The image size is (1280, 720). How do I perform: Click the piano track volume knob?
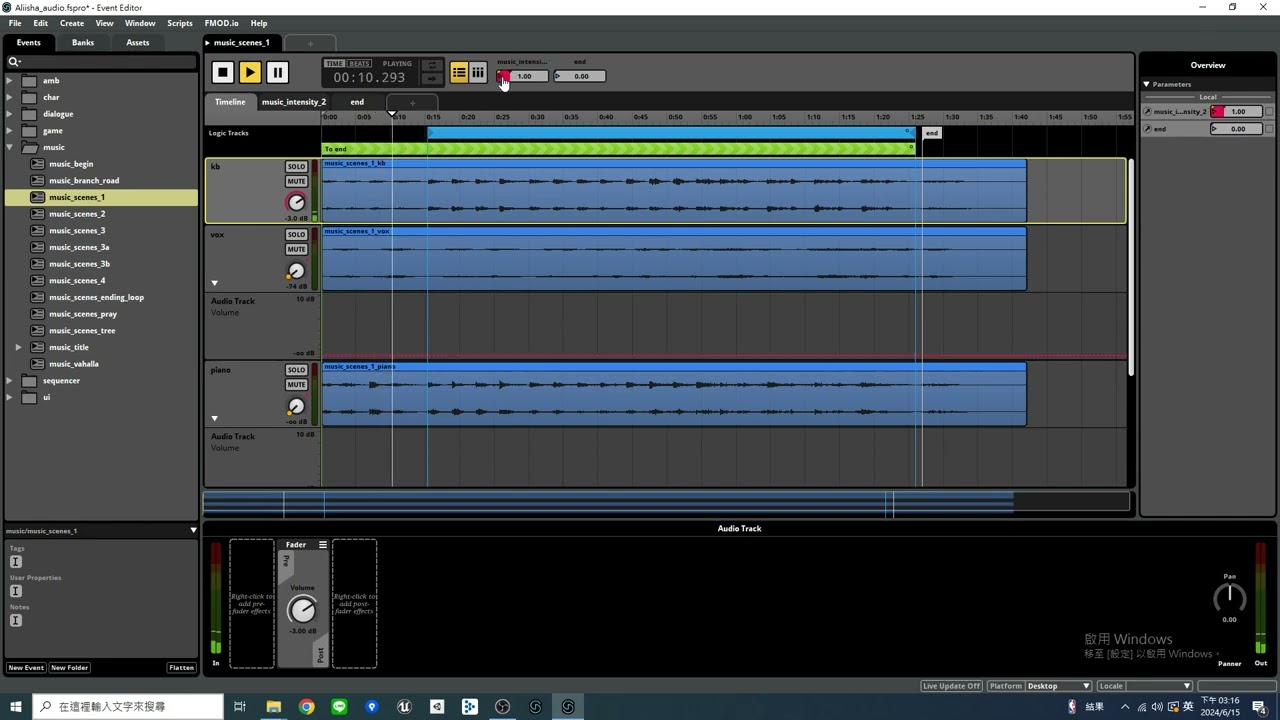pyautogui.click(x=296, y=406)
